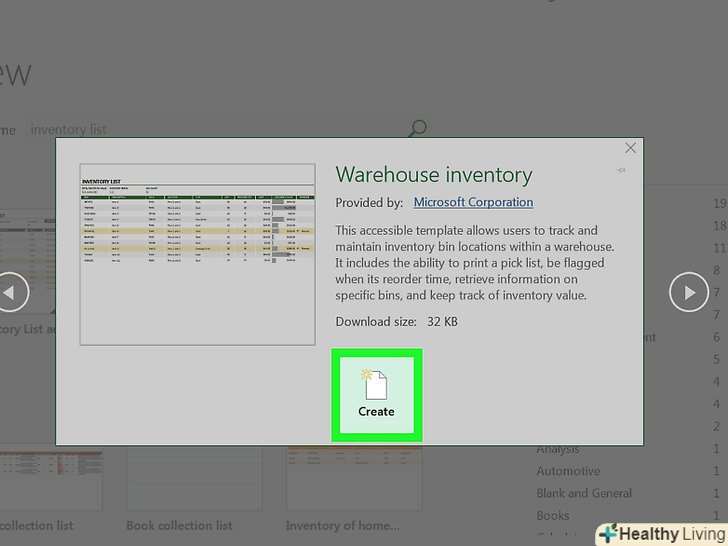This screenshot has width=728, height=546.
Task: Click the Warehouse inventory title text
Action: [434, 175]
